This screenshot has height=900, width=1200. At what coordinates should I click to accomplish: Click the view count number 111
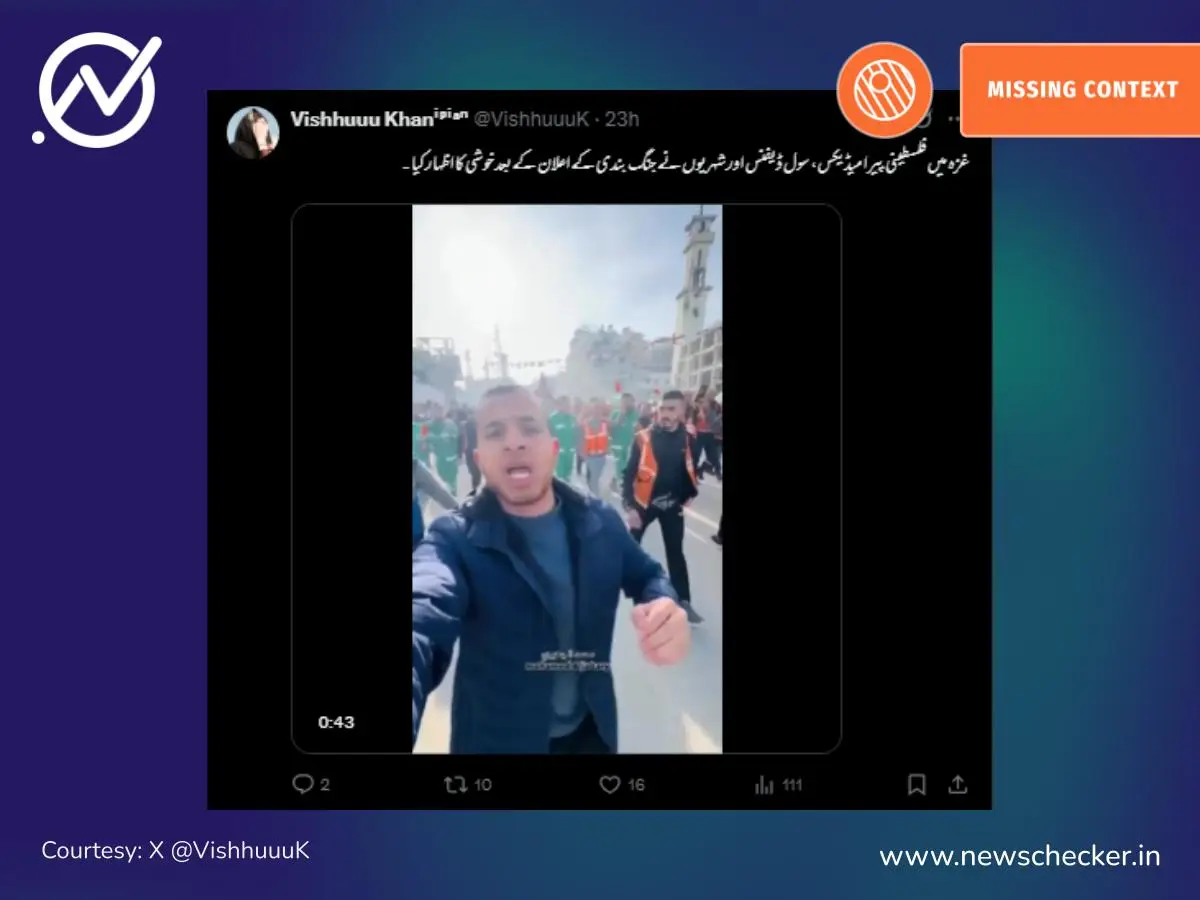coord(792,785)
